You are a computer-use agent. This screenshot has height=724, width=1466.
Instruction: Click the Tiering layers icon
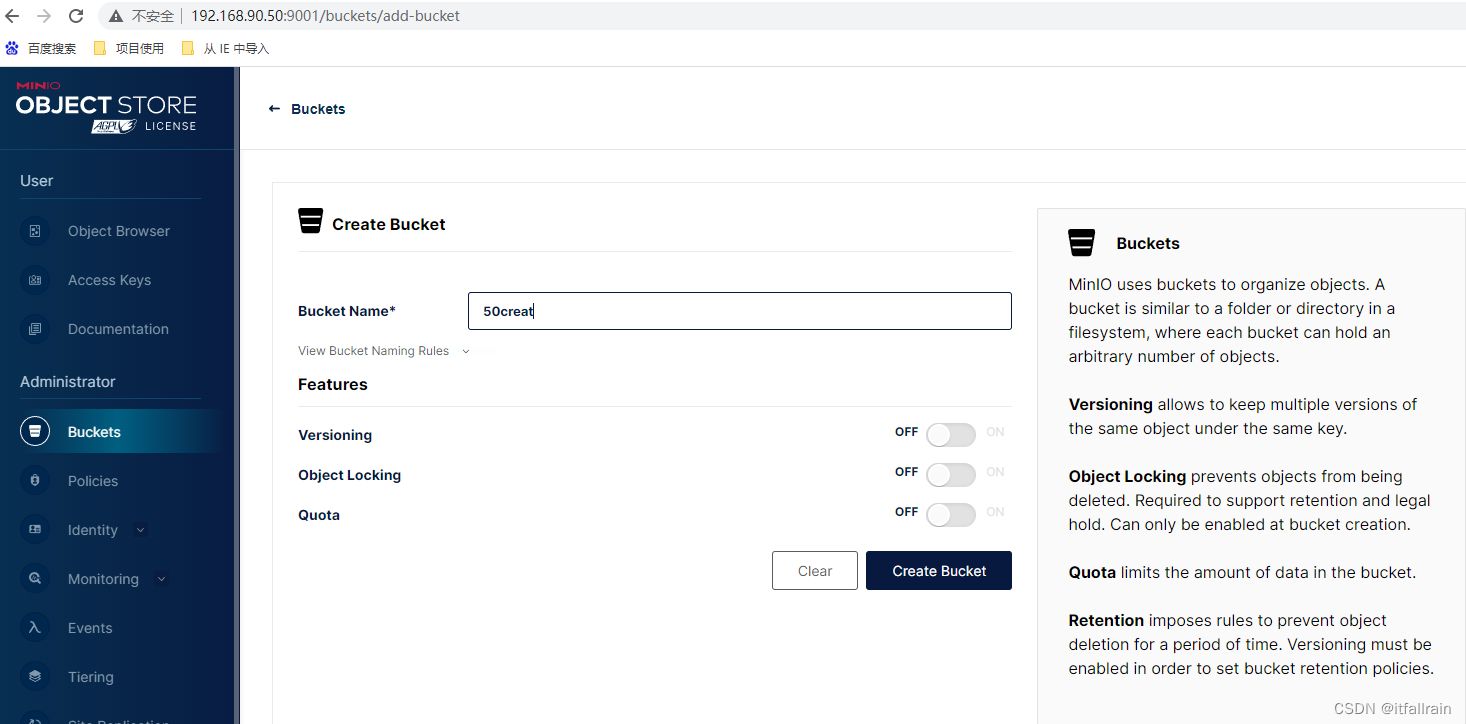35,677
